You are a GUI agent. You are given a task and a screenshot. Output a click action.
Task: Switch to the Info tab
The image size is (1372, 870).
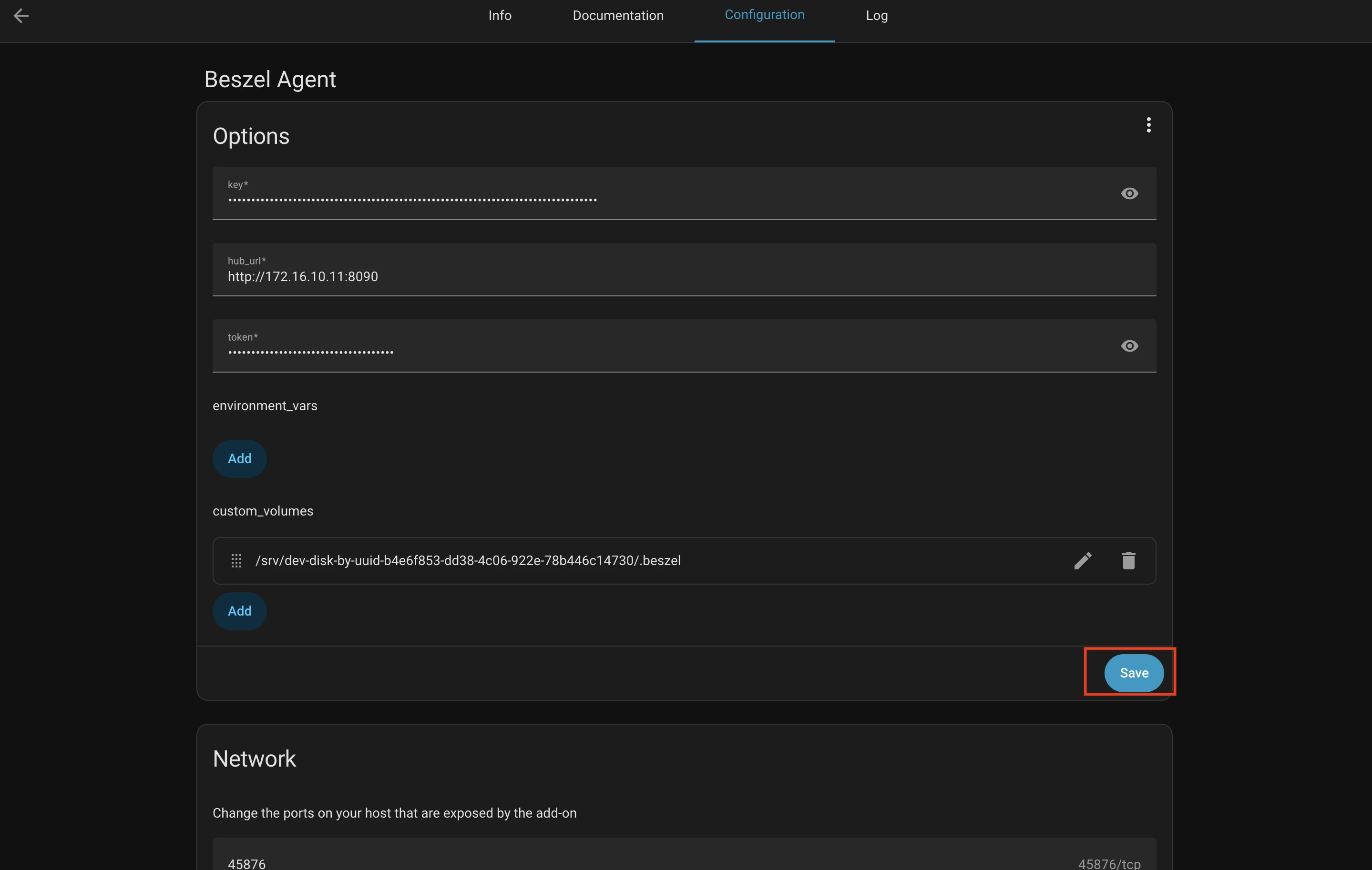click(500, 15)
